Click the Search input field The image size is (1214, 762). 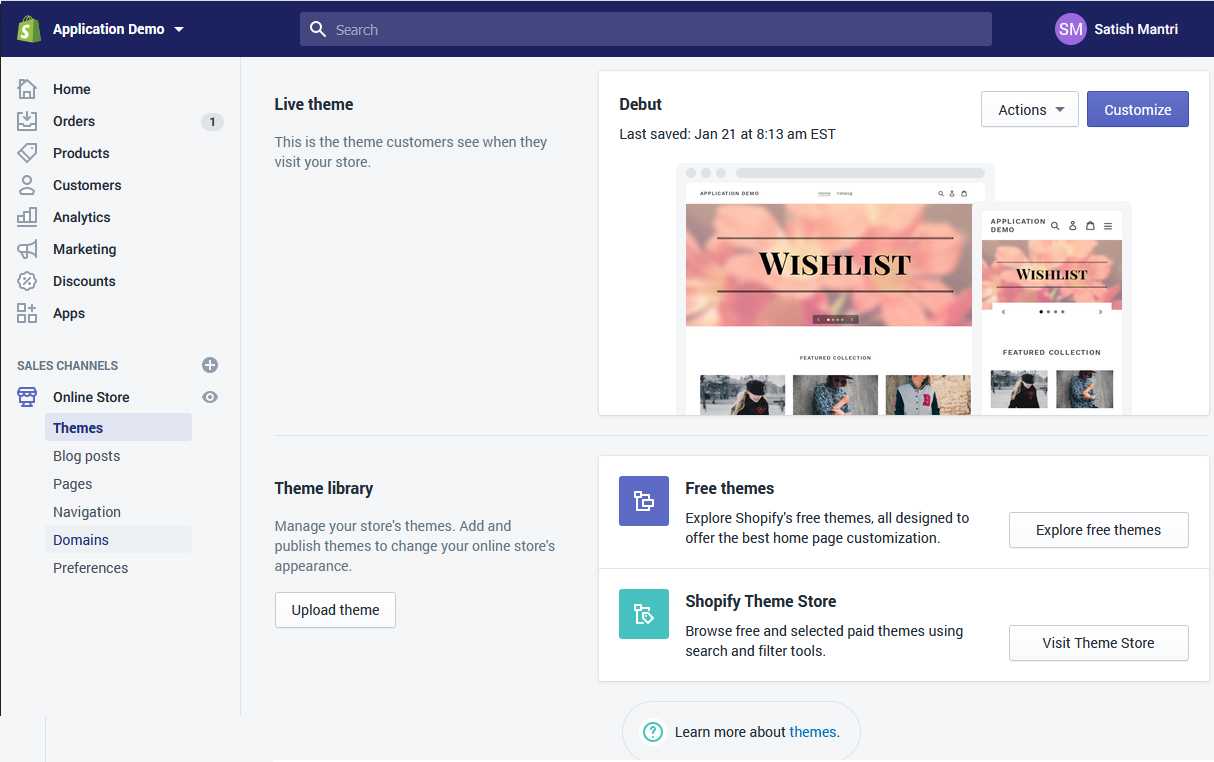(x=645, y=30)
